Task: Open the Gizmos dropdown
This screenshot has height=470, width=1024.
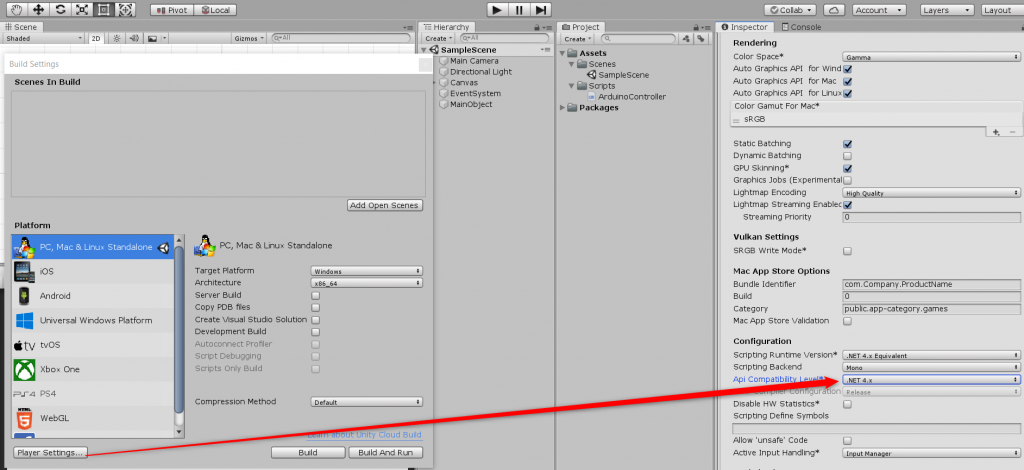Action: click(250, 39)
